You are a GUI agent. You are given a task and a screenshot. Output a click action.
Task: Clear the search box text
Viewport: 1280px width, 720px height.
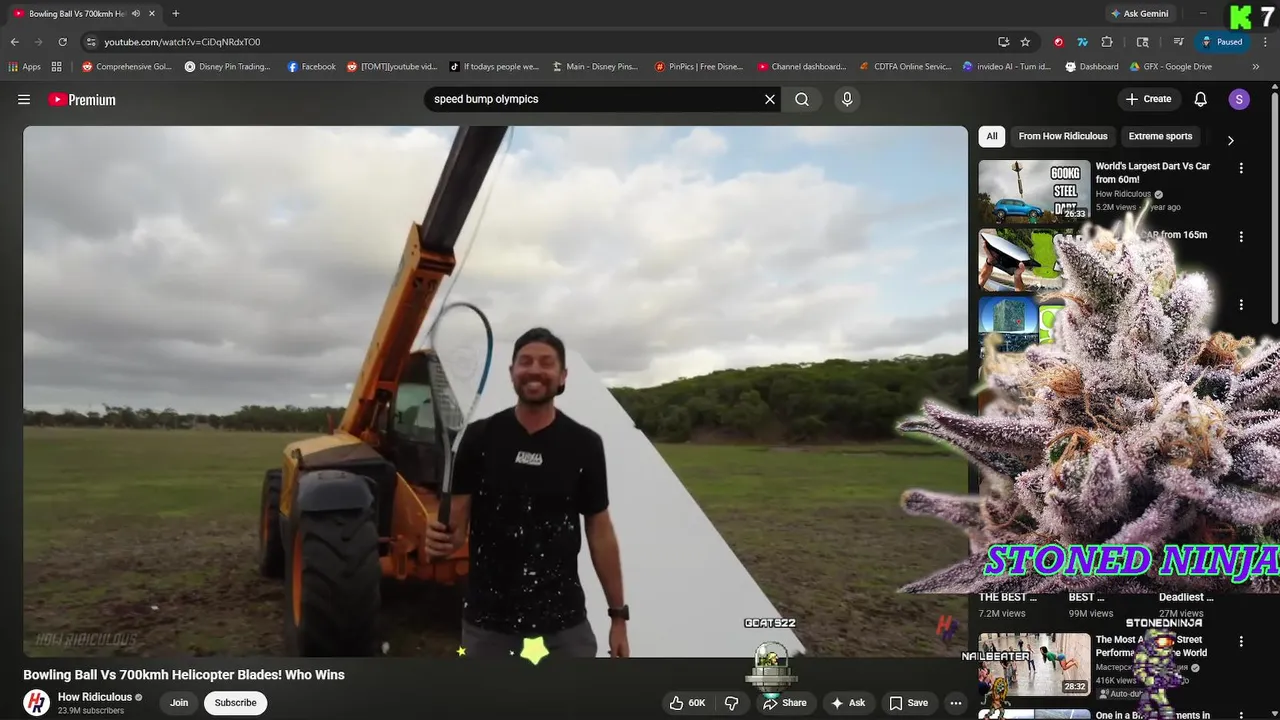(770, 99)
